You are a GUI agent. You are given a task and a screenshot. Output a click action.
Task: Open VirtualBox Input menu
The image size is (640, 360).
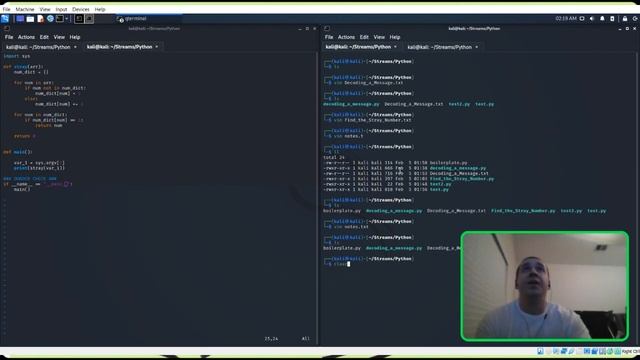coord(61,9)
